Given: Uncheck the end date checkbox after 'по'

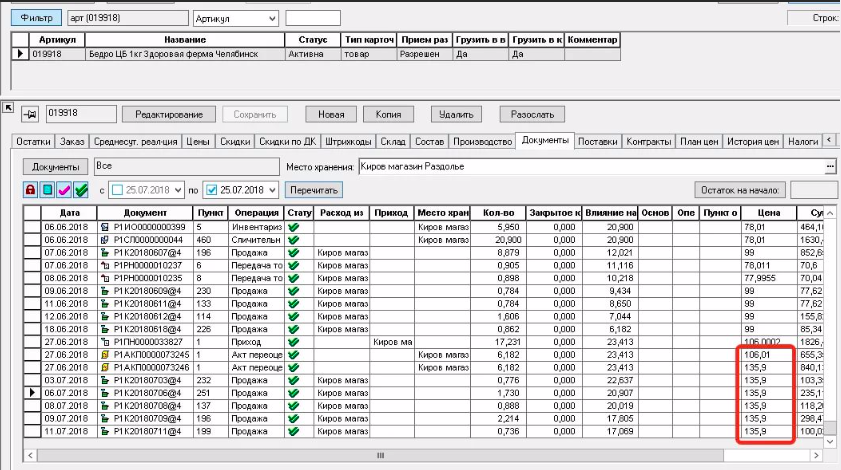Looking at the screenshot, I should (212, 190).
